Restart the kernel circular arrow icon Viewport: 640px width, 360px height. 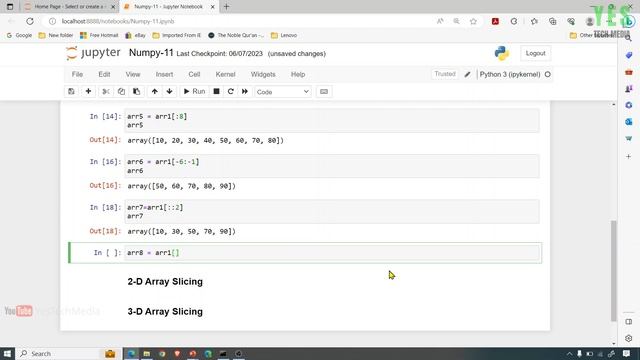point(231,91)
